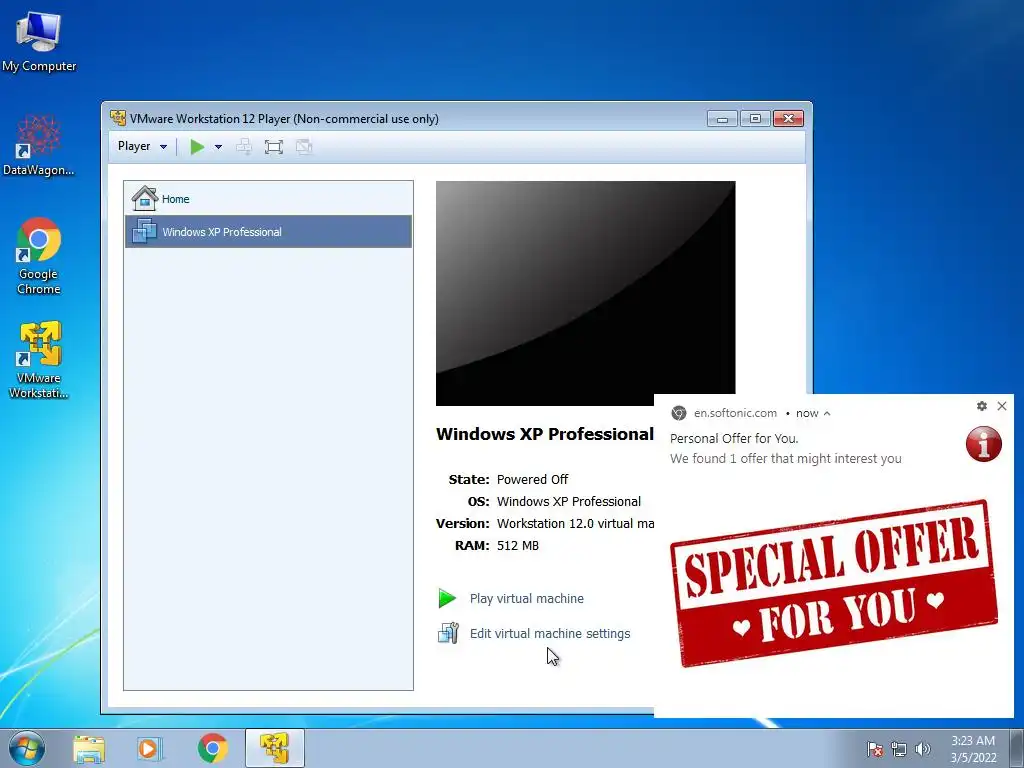Image resolution: width=1024 pixels, height=768 pixels.
Task: Click the VMware icon in the title bar
Action: pyautogui.click(x=118, y=118)
